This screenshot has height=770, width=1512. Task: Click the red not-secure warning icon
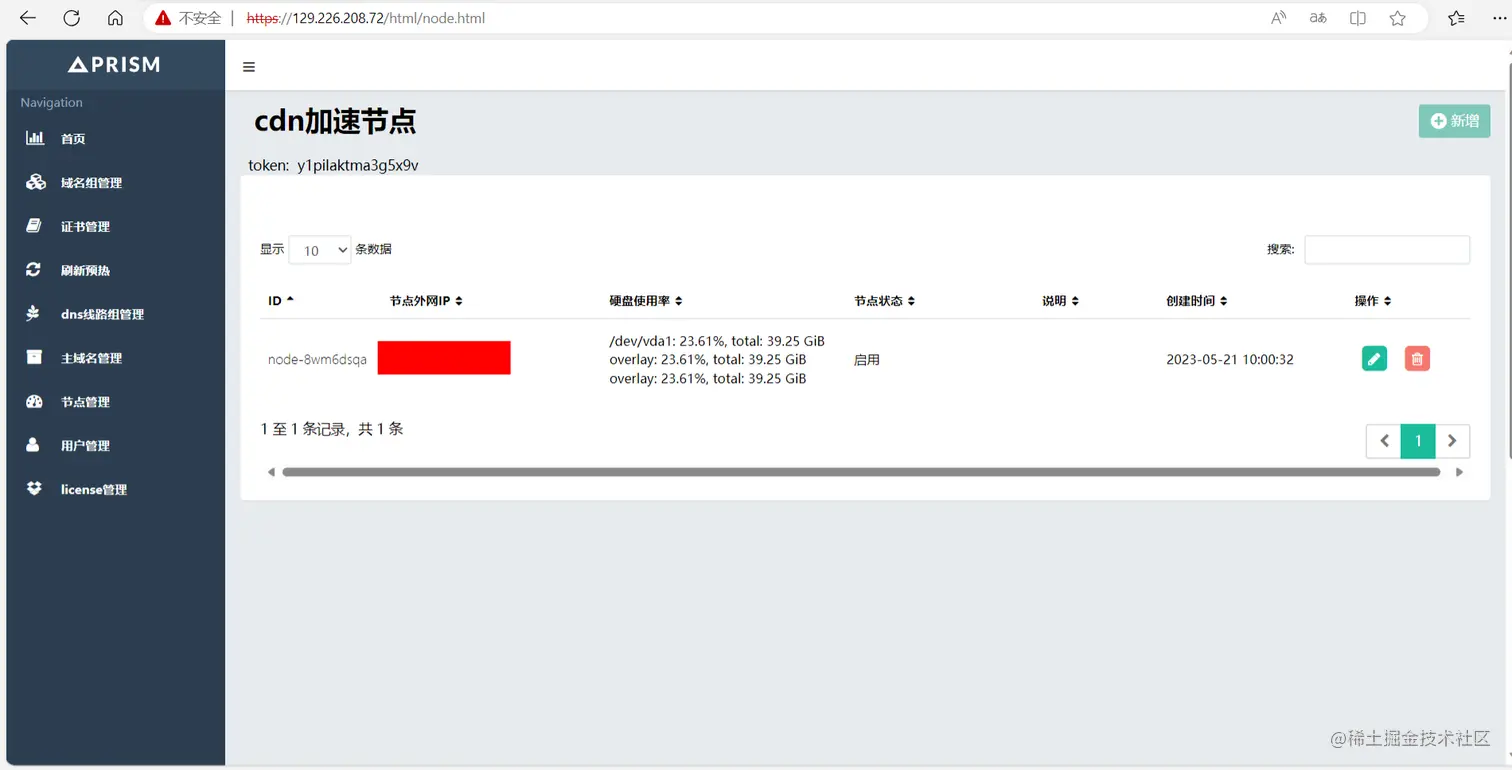[163, 18]
